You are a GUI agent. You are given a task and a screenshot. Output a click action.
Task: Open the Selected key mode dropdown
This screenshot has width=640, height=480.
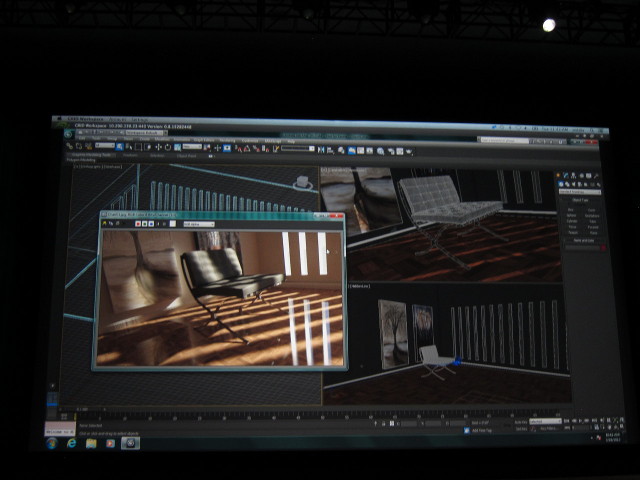[x=545, y=421]
